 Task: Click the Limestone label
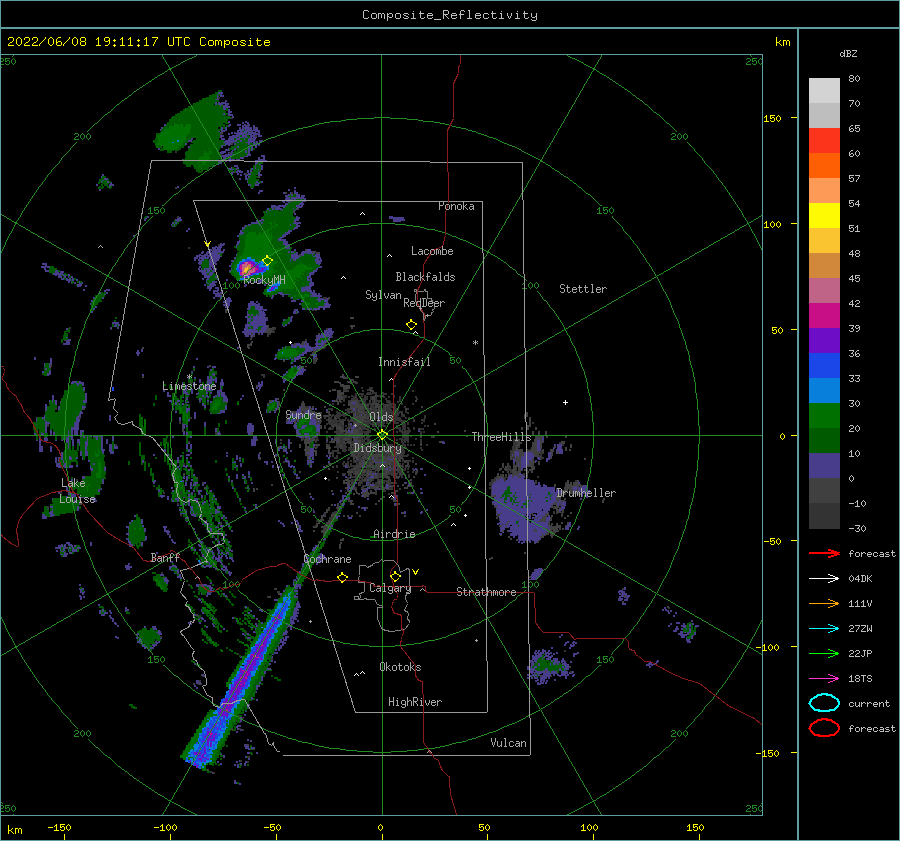coord(189,386)
